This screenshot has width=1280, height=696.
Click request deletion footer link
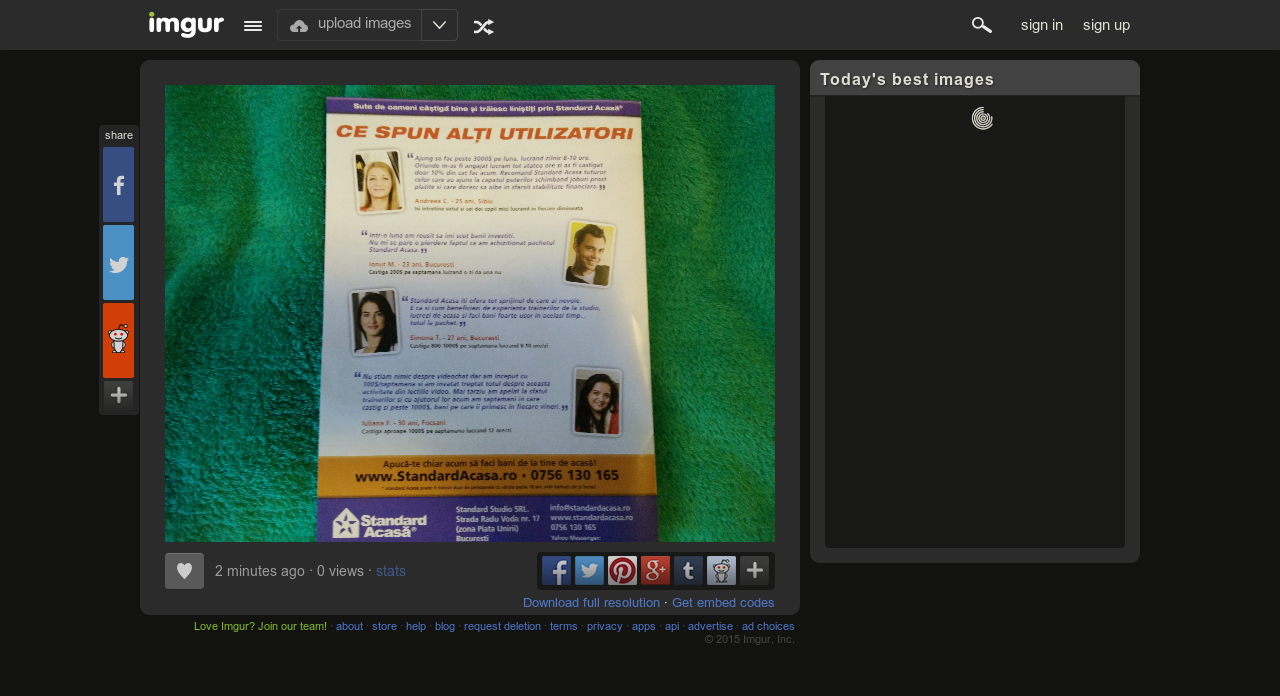502,627
